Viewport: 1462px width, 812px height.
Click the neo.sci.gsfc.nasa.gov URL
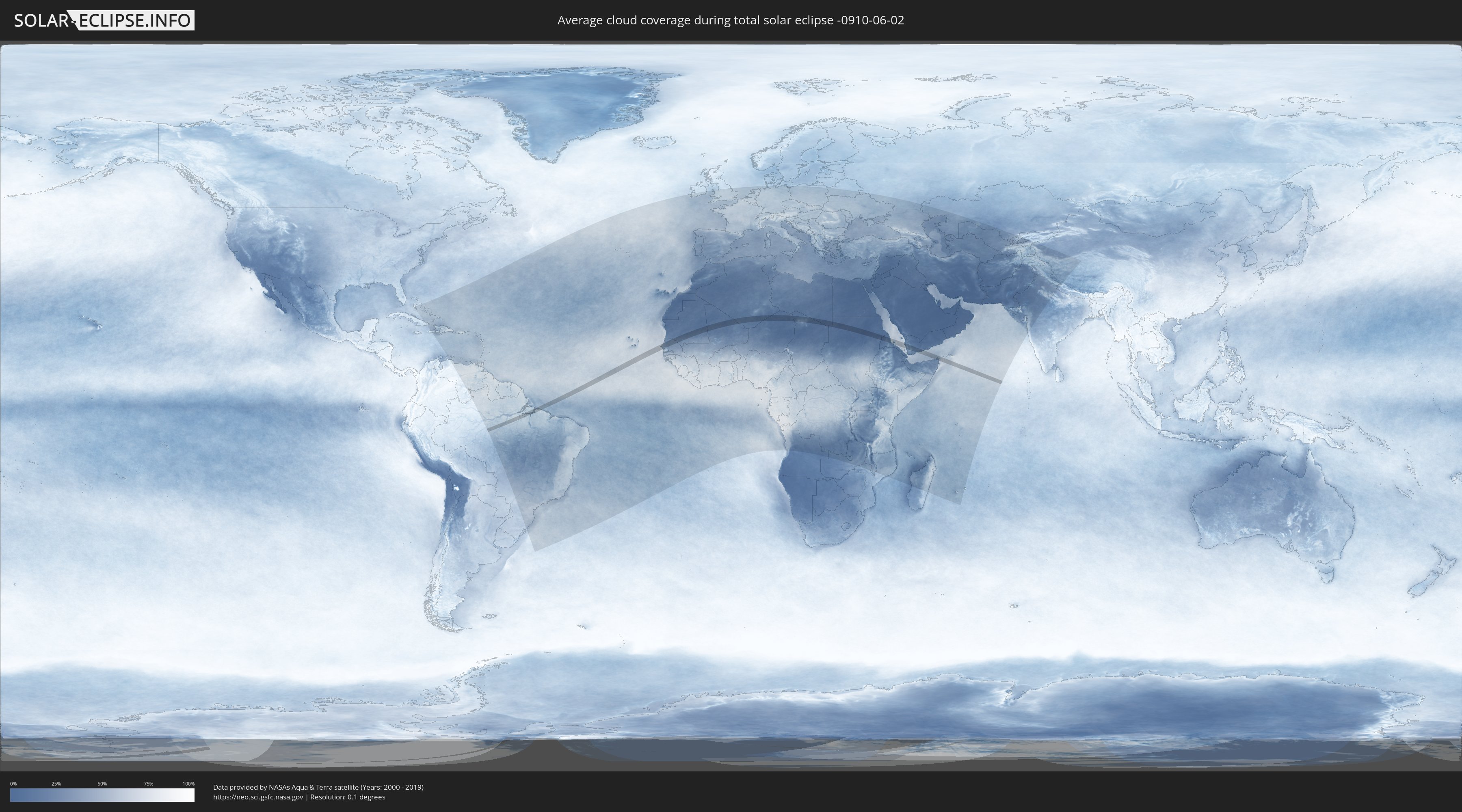click(x=258, y=797)
